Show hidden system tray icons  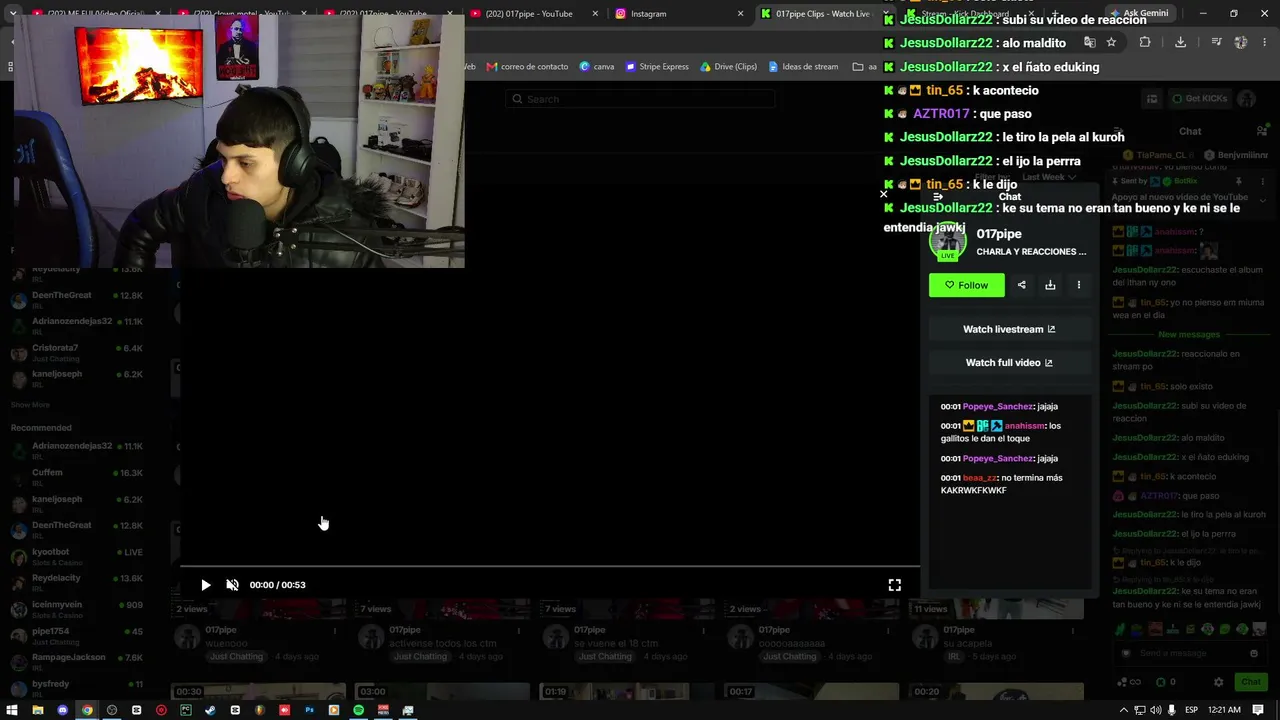1124,710
